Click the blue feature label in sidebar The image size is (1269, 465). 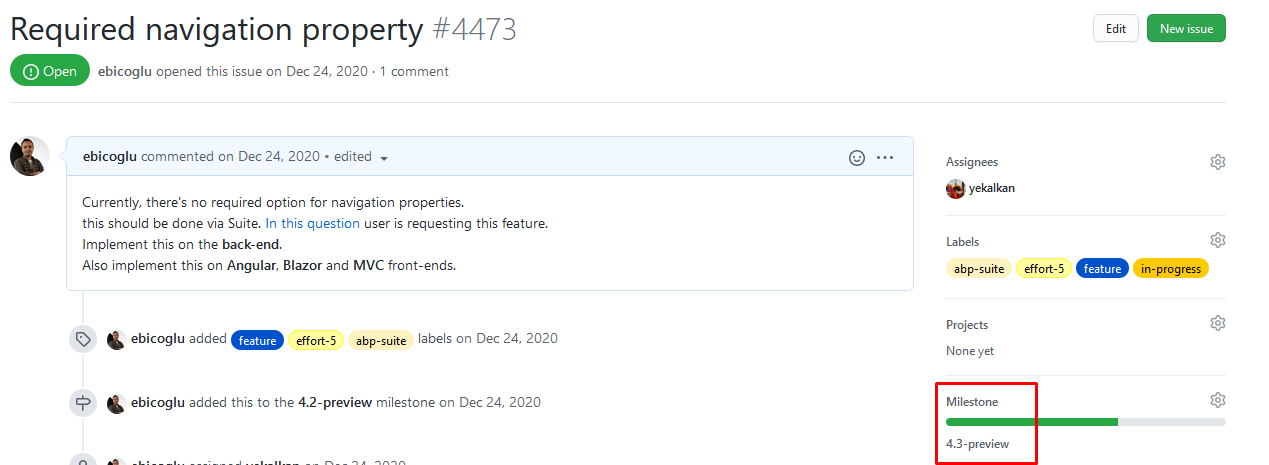pos(1102,269)
